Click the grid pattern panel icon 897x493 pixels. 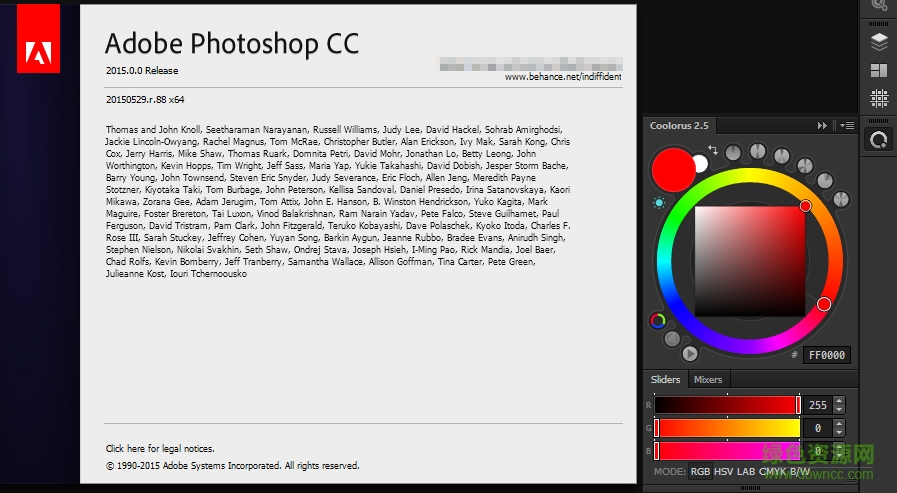click(879, 98)
